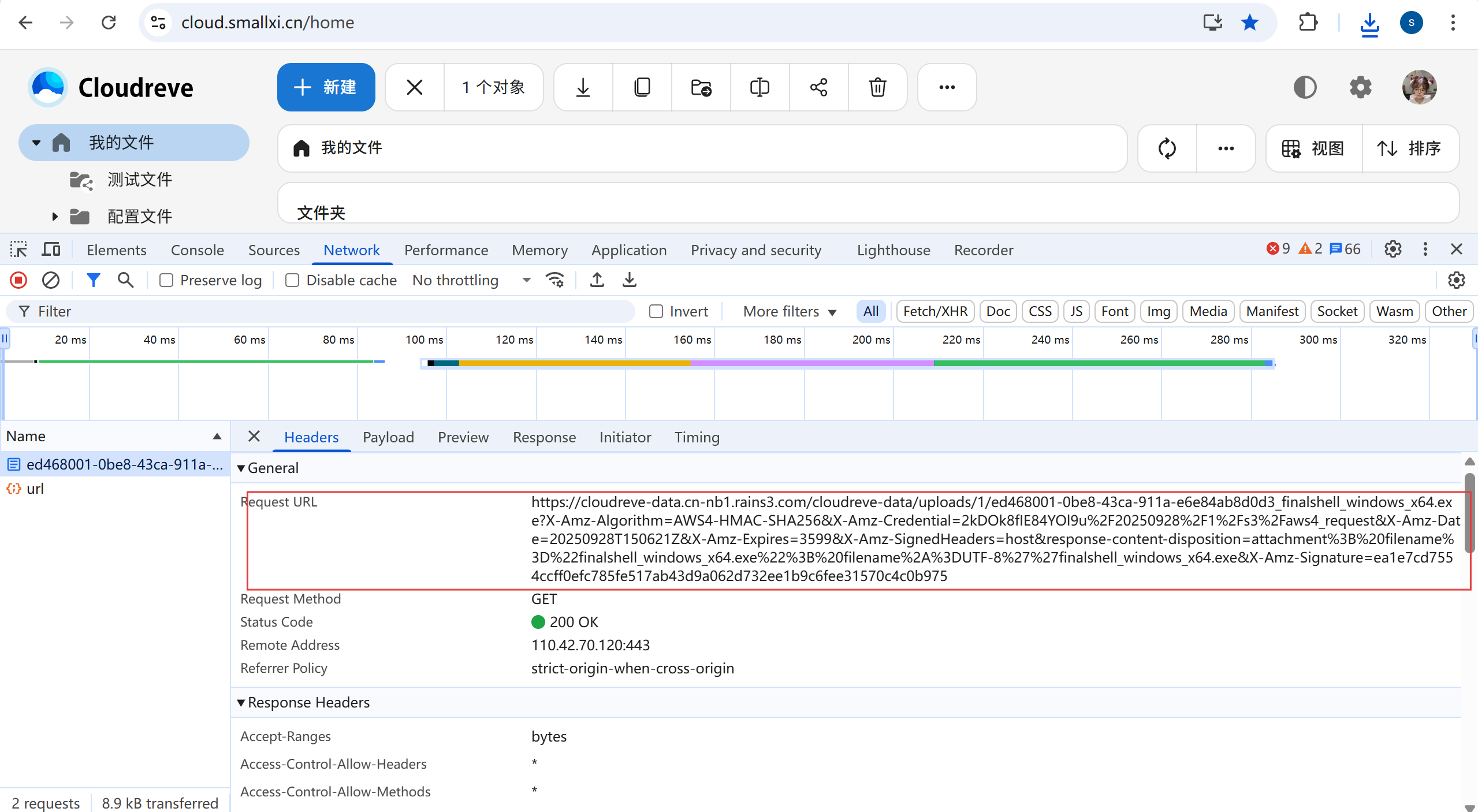
Task: Click the trash delete icon
Action: click(877, 87)
